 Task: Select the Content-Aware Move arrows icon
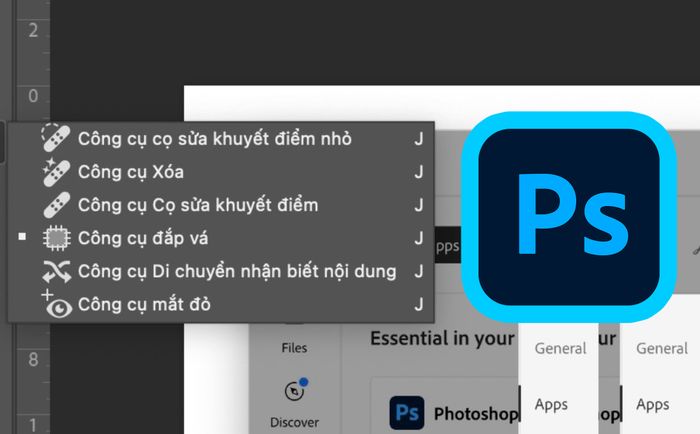pyautogui.click(x=56, y=271)
